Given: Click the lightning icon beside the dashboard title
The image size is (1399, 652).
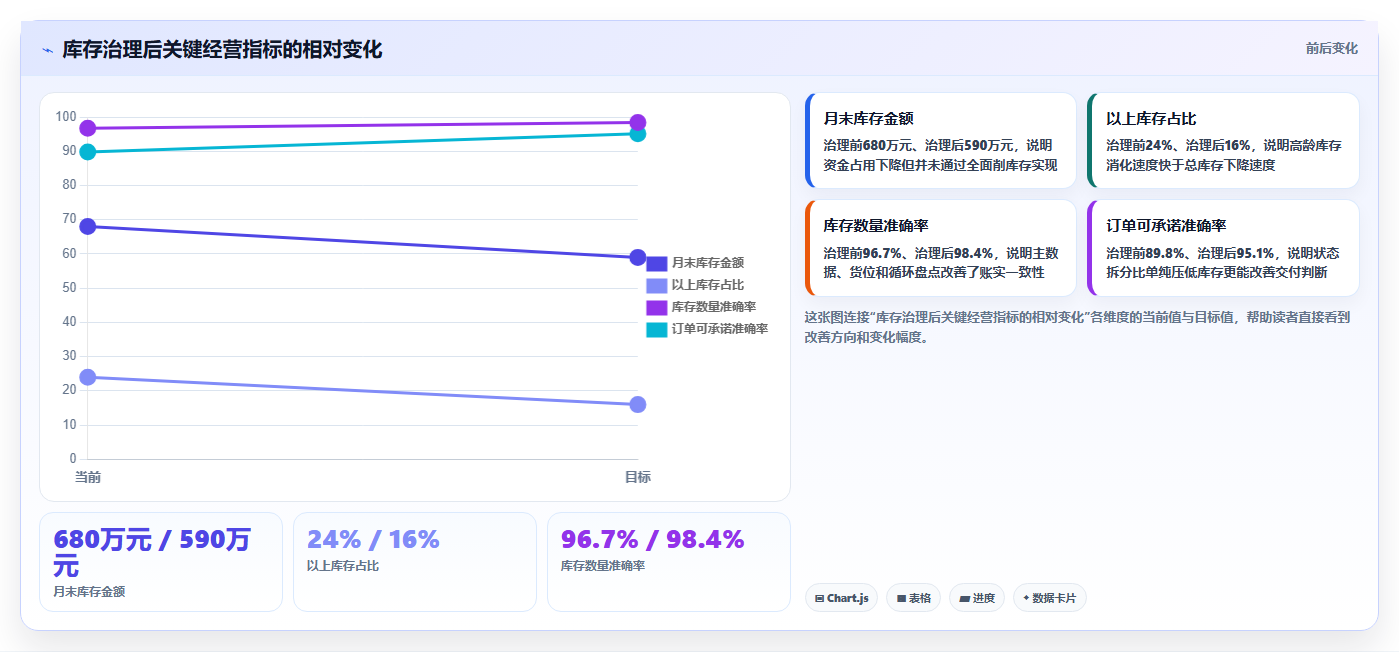Looking at the screenshot, I should pyautogui.click(x=48, y=50).
